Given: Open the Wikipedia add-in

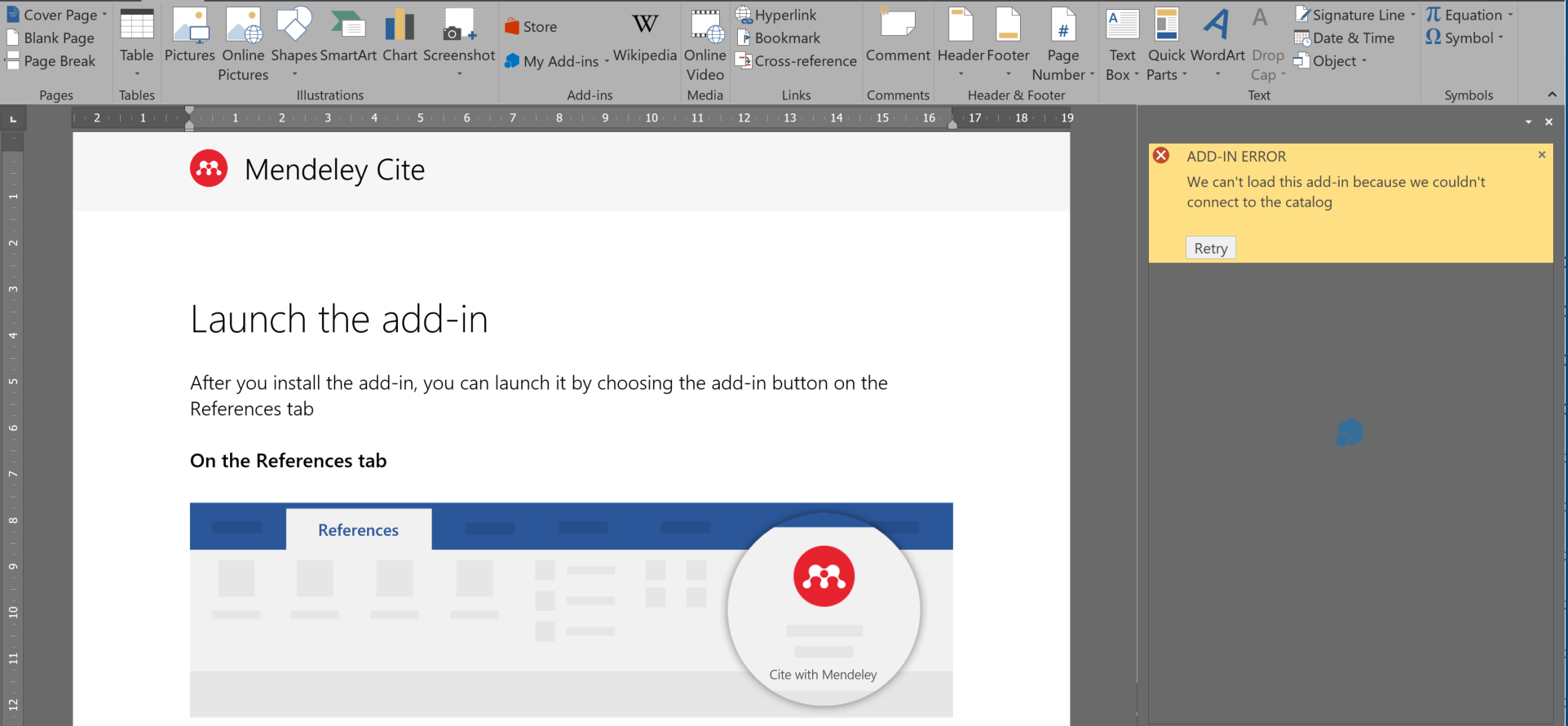Looking at the screenshot, I should pyautogui.click(x=645, y=36).
